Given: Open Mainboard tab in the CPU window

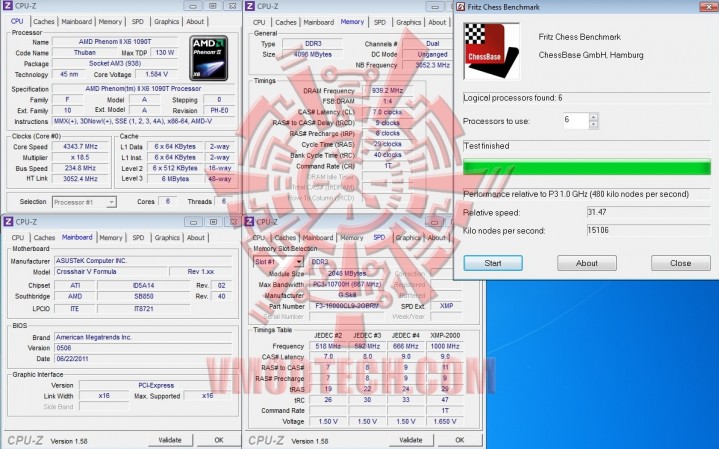Looking at the screenshot, I should [x=77, y=22].
